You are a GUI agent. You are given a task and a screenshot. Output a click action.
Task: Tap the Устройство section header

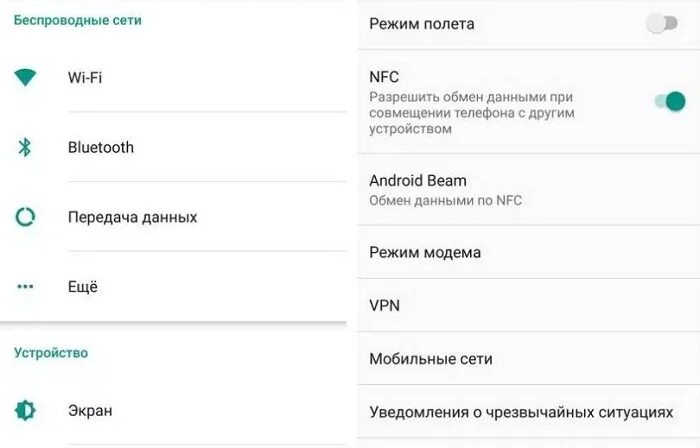coord(50,353)
